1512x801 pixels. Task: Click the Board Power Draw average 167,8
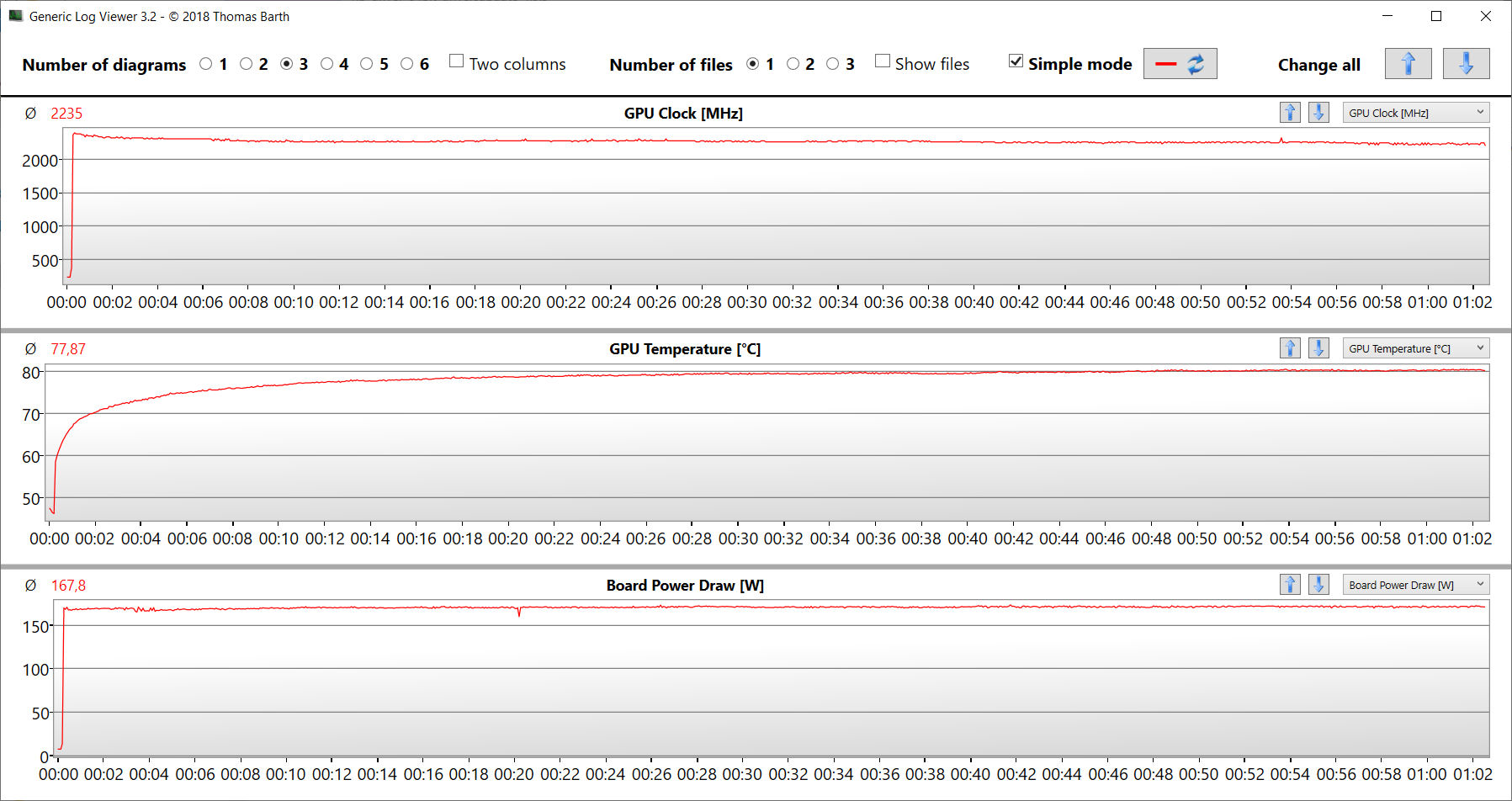click(68, 586)
